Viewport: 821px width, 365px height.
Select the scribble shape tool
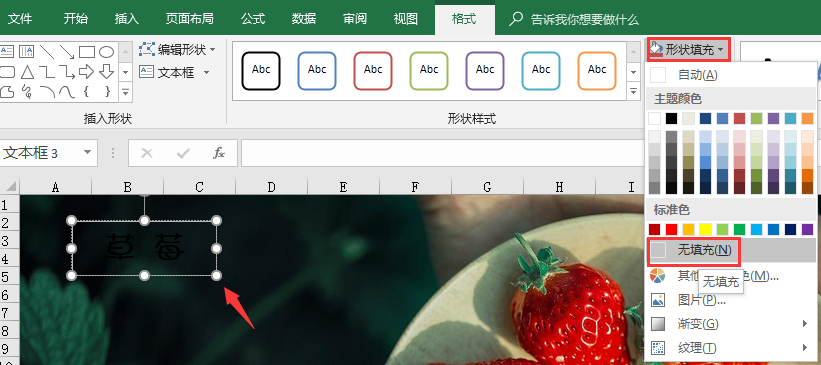27,92
